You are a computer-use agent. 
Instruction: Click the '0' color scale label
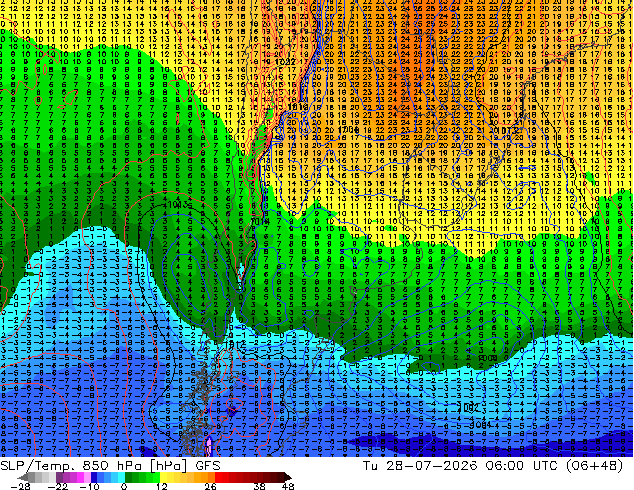[124, 486]
